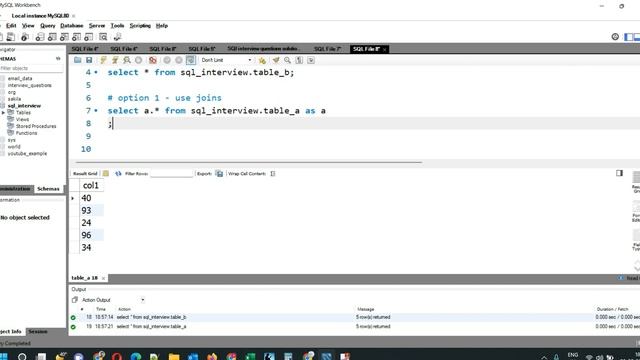Toggle word wrap icon in editor toolbar
Image resolution: width=640 pixels, height=360 pixels.
click(x=311, y=60)
